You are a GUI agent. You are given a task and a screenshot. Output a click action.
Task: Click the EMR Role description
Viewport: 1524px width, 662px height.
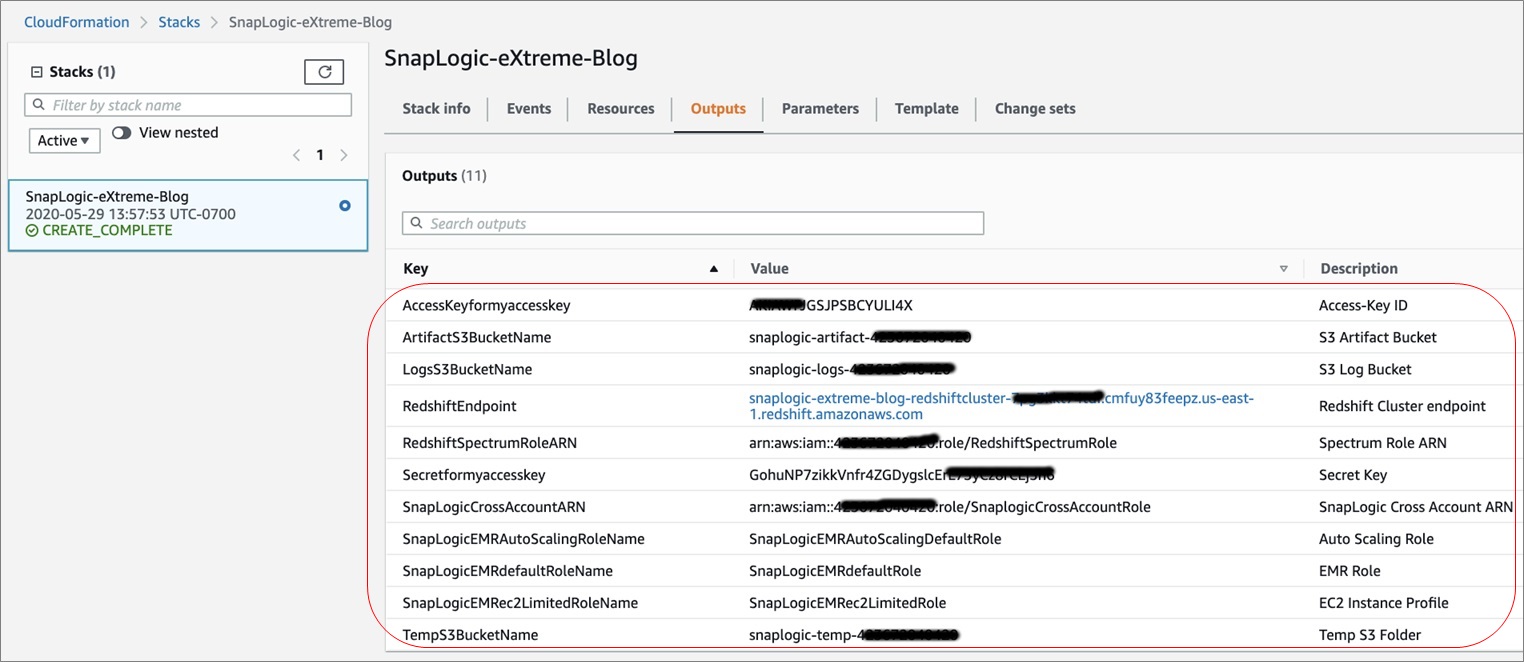click(x=1350, y=571)
